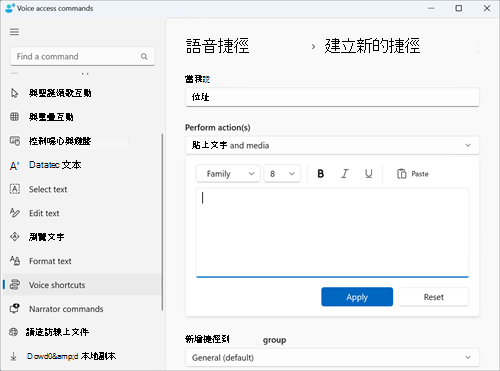This screenshot has width=500, height=371.
Task: Maximize the Voice access commands window
Action: pyautogui.click(x=459, y=8)
